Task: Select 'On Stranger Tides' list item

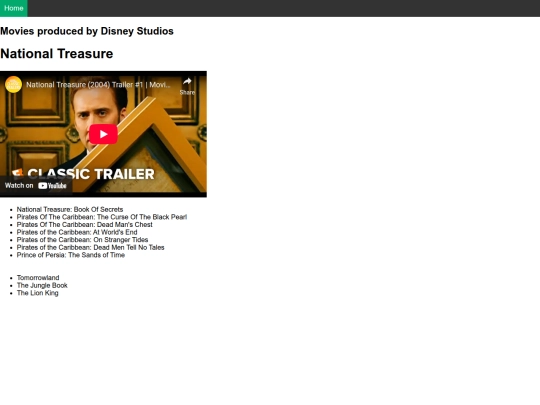Action: [x=83, y=240]
